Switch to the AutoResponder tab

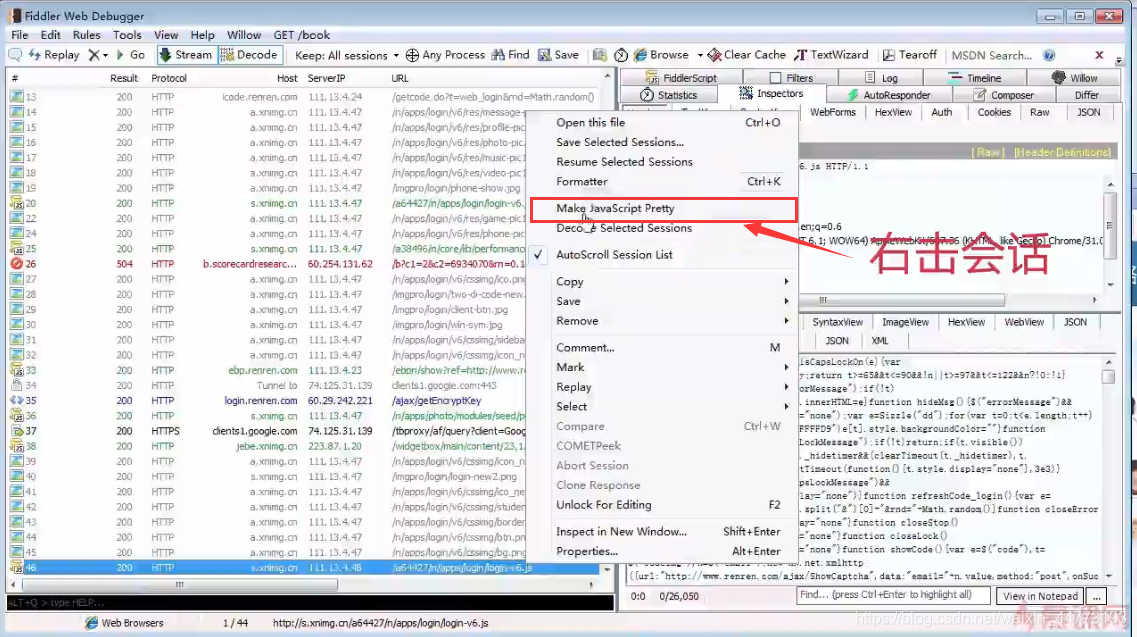point(888,95)
